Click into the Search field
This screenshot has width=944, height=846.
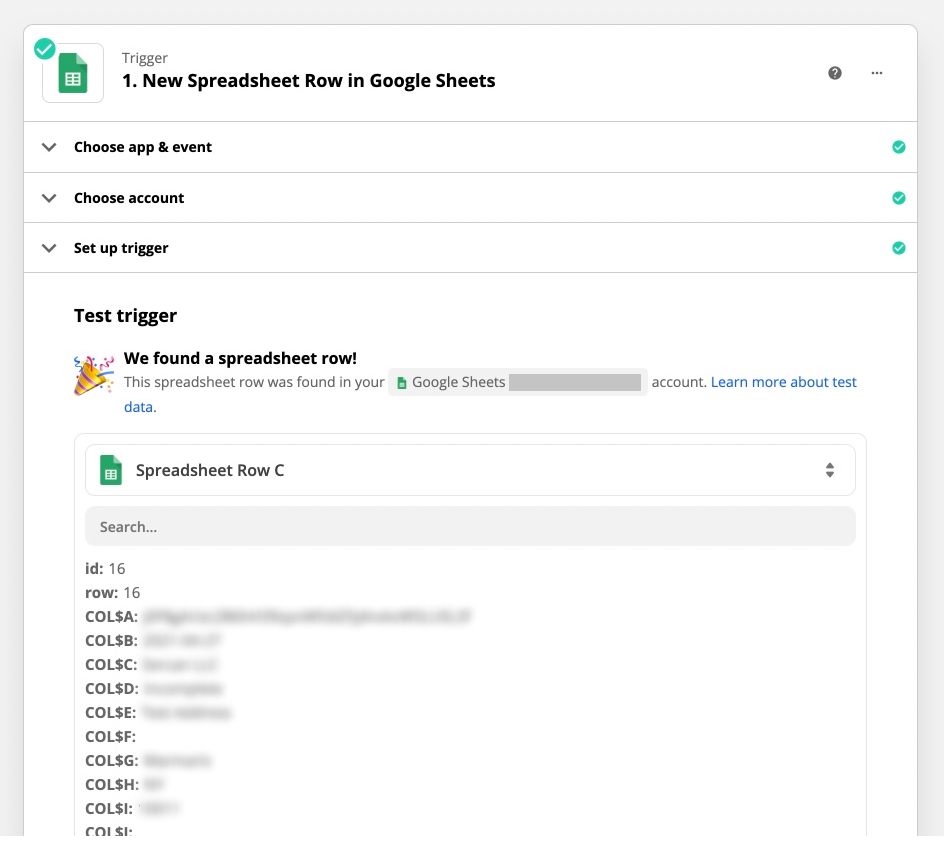click(470, 526)
